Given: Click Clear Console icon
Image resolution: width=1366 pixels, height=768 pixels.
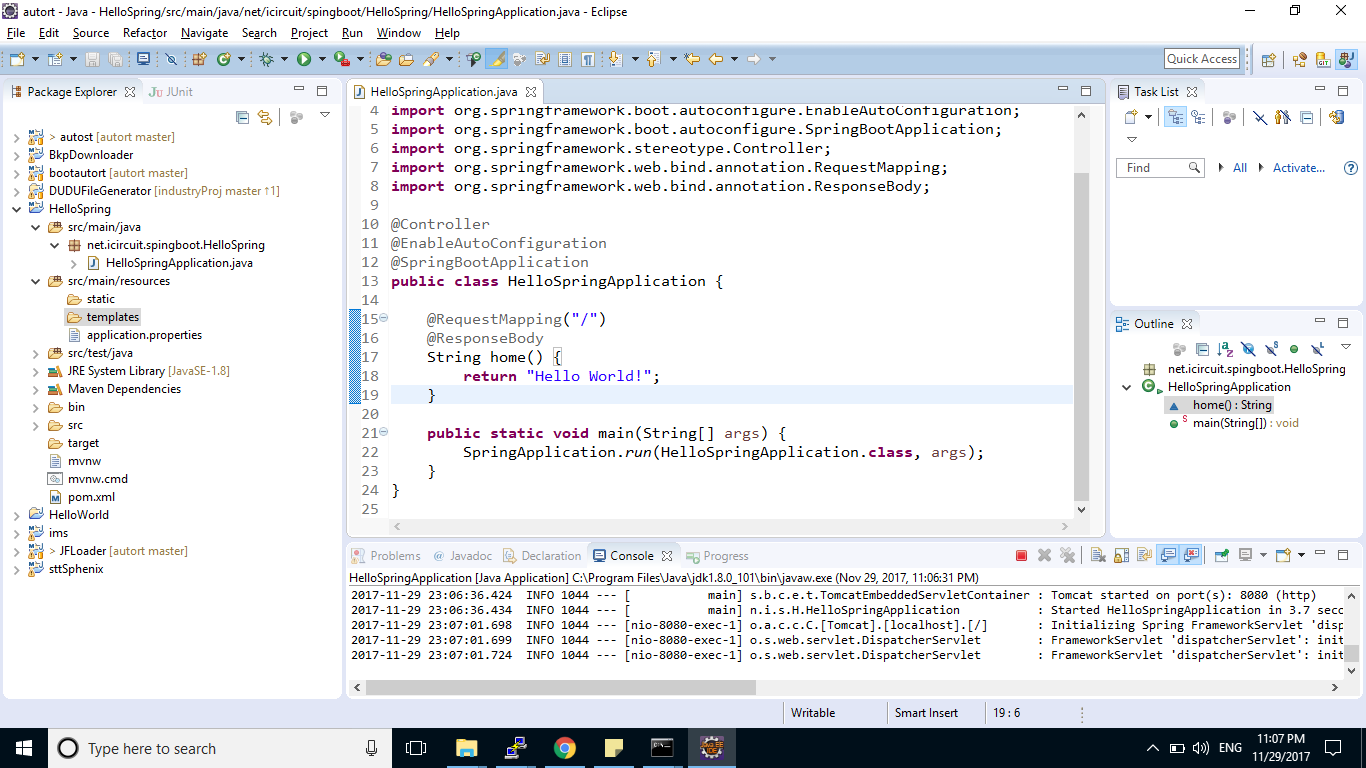Looking at the screenshot, I should click(1098, 555).
